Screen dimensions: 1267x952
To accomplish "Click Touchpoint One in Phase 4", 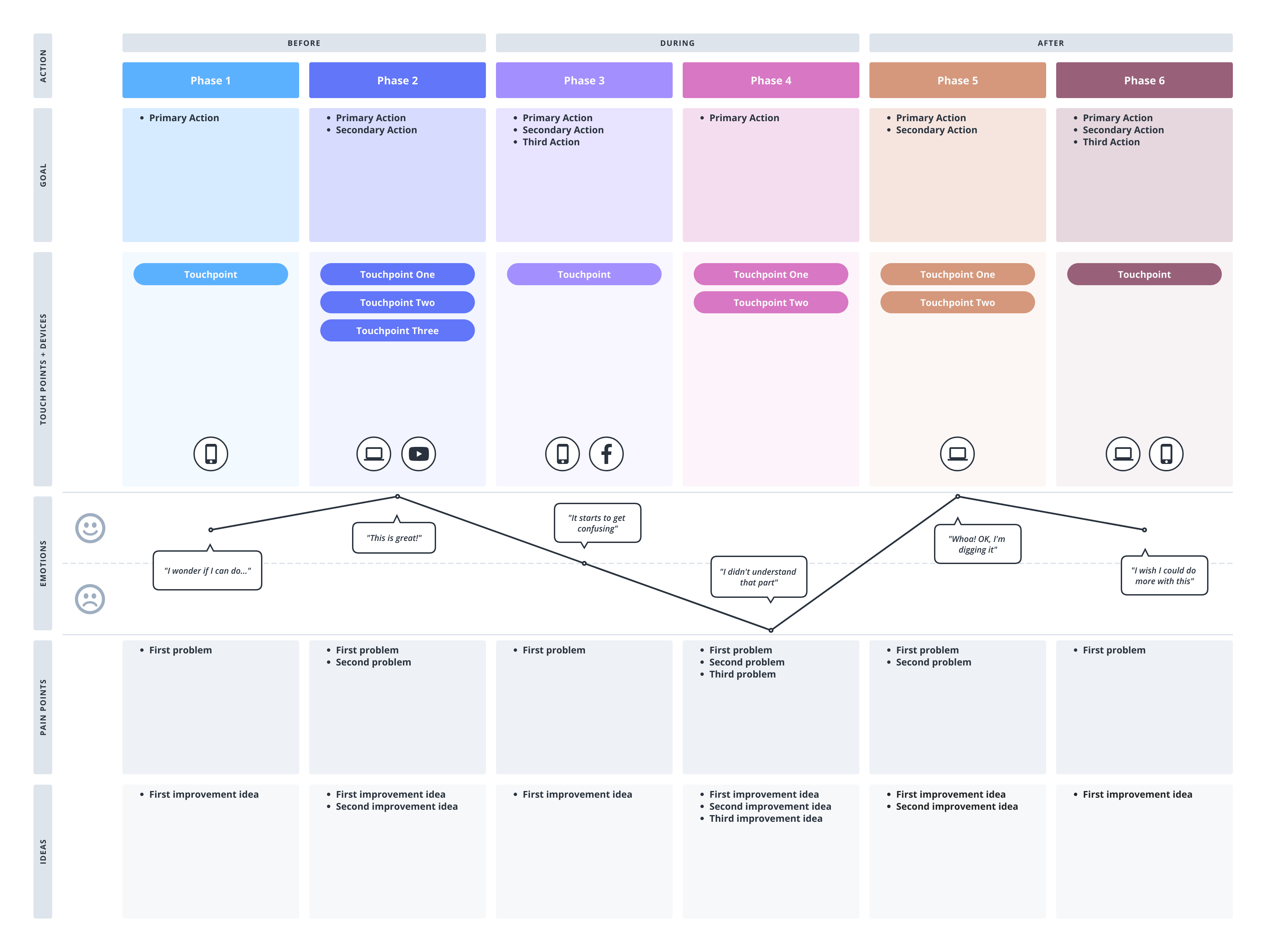I will [x=771, y=274].
